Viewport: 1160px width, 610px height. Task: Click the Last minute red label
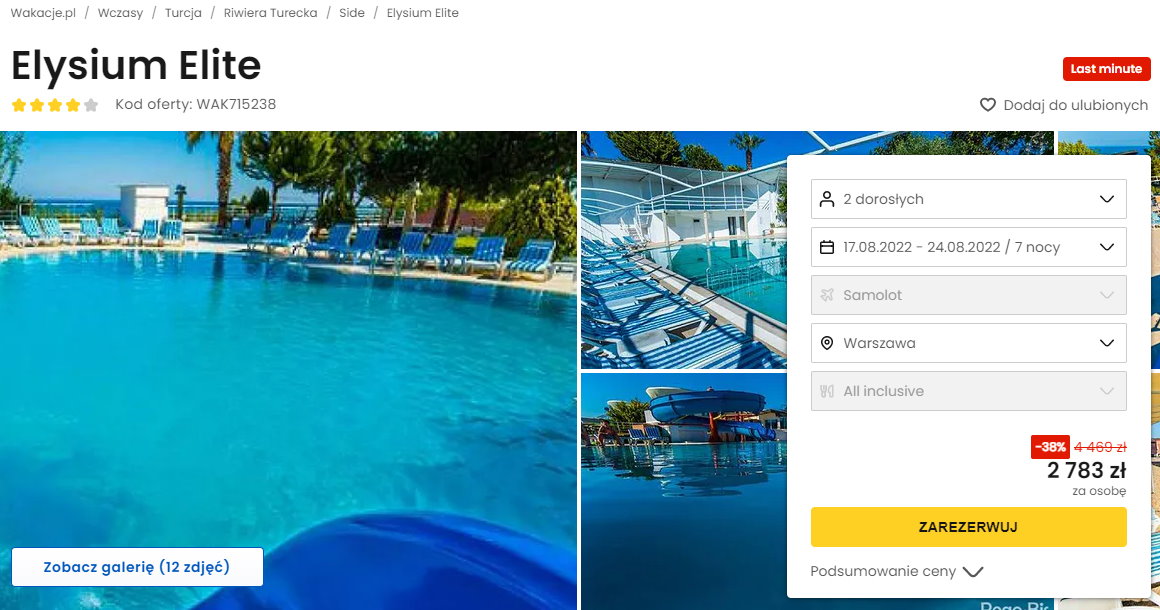1107,69
